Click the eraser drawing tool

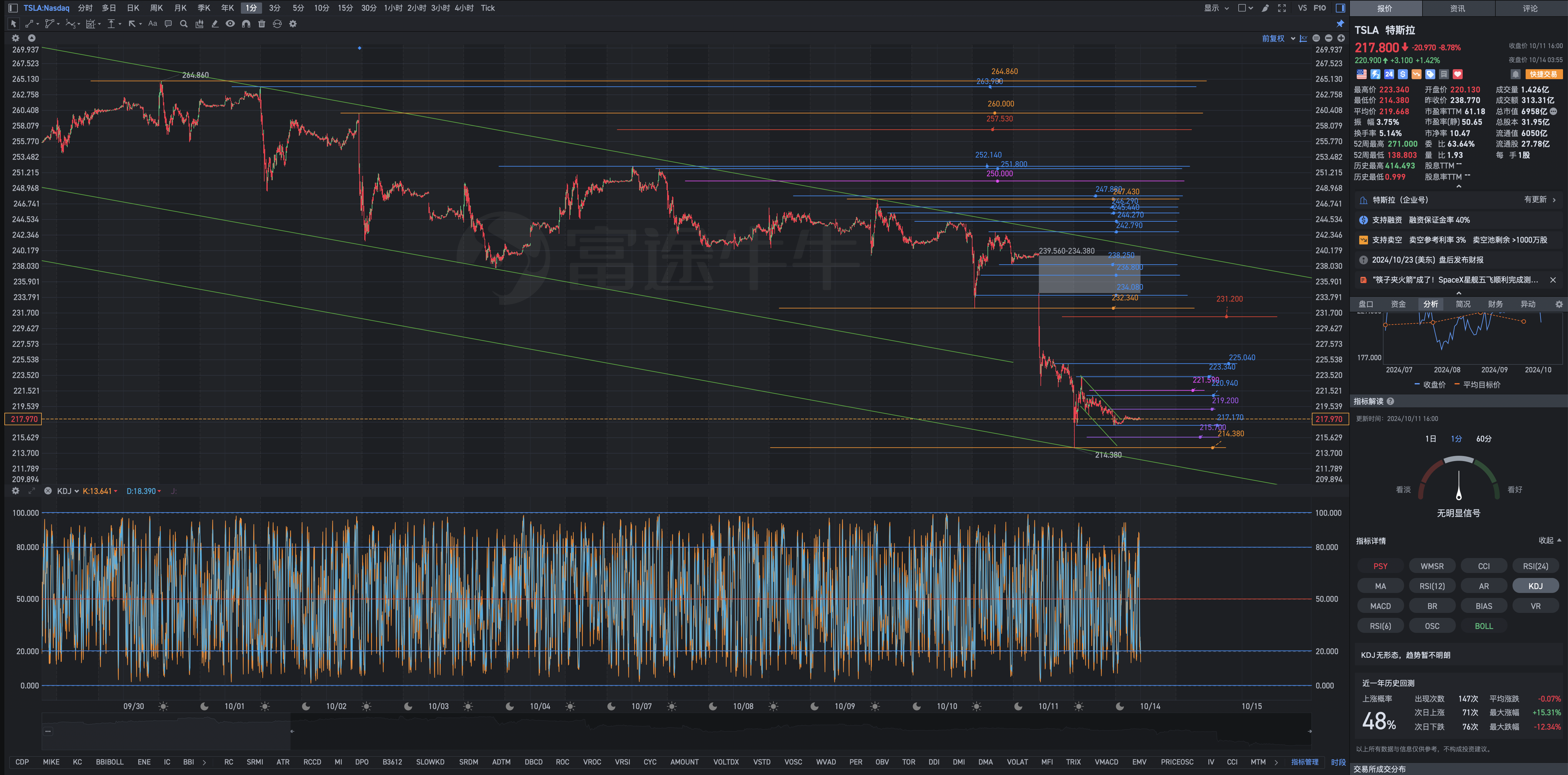pyautogui.click(x=215, y=24)
